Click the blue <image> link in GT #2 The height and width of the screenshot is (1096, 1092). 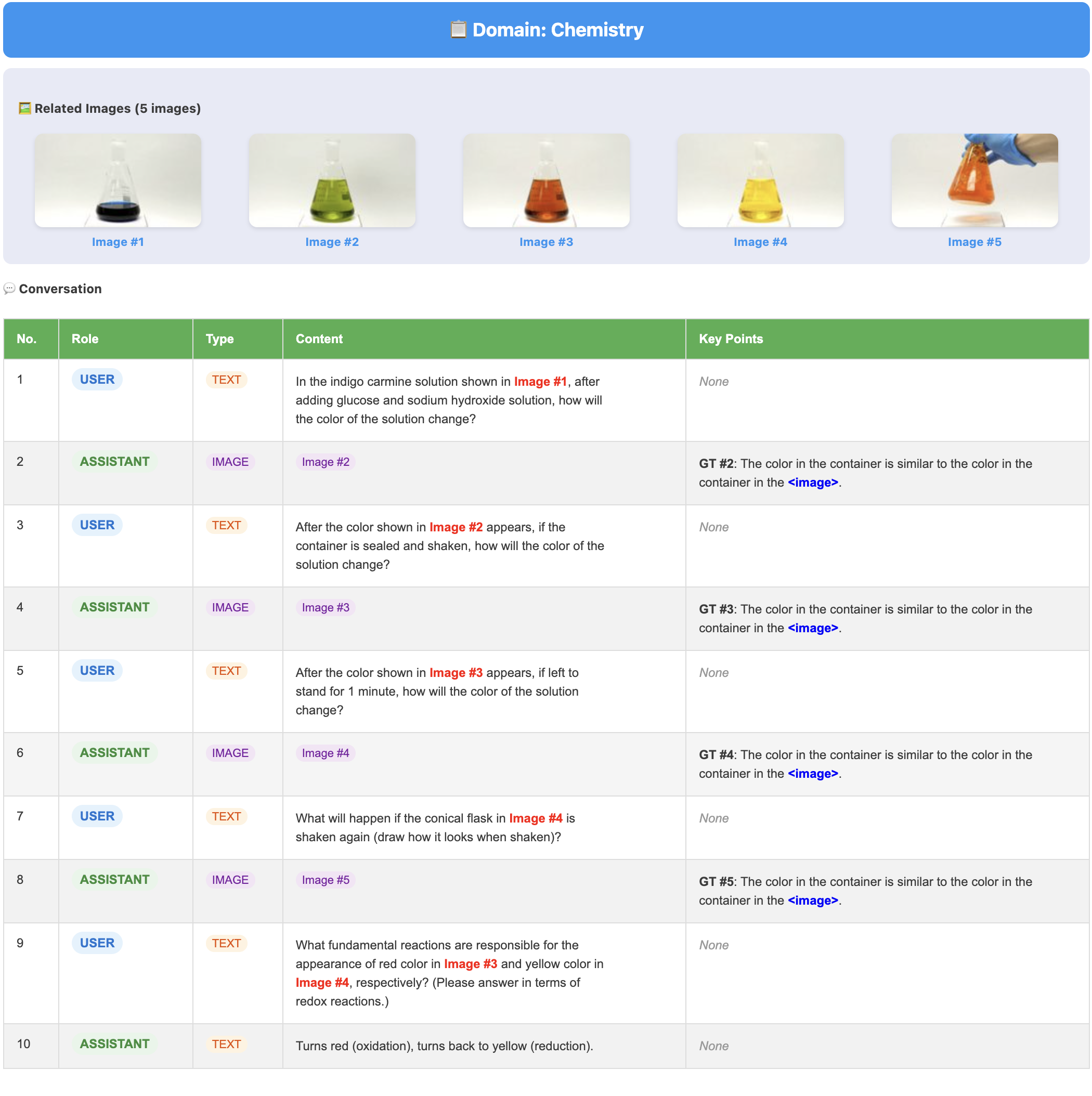click(x=812, y=483)
